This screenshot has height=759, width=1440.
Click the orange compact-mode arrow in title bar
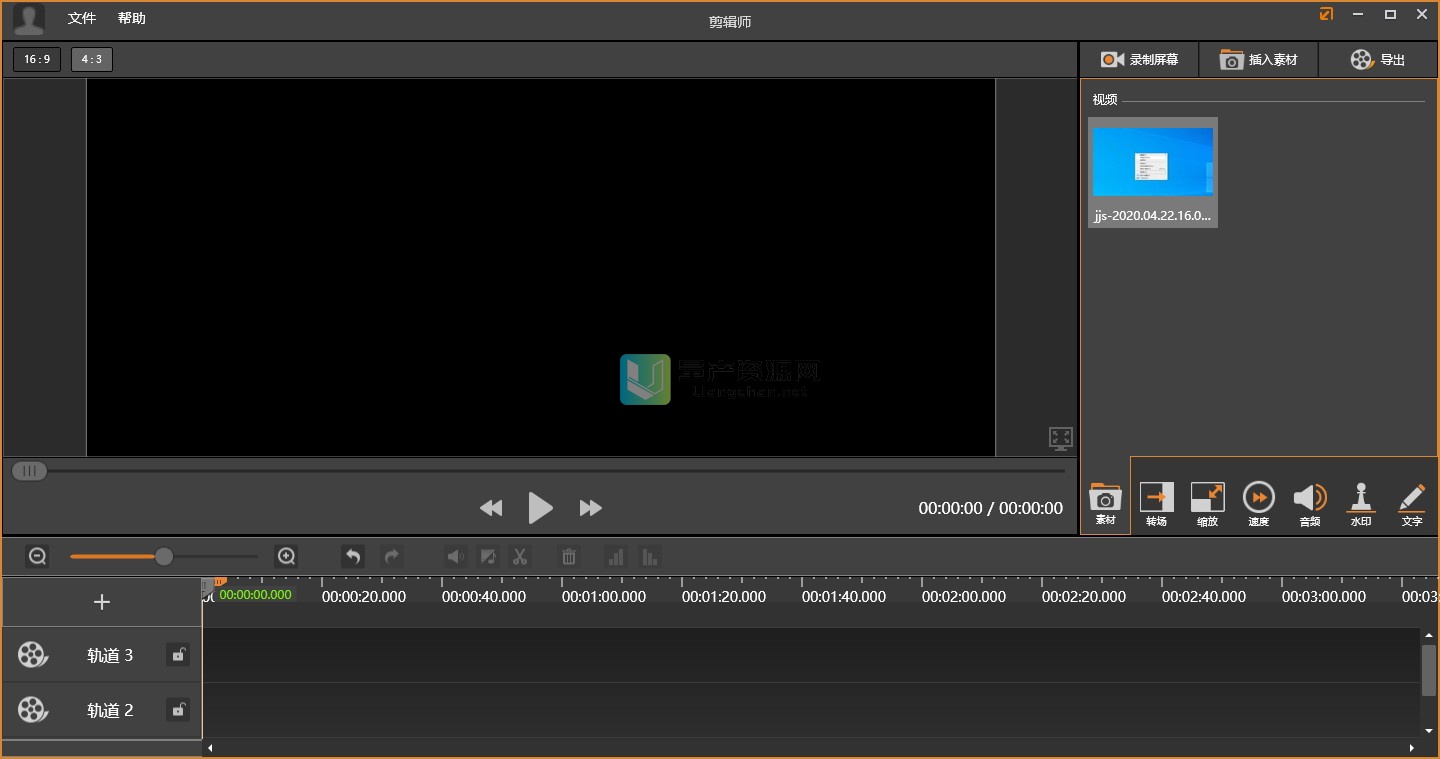(1327, 14)
